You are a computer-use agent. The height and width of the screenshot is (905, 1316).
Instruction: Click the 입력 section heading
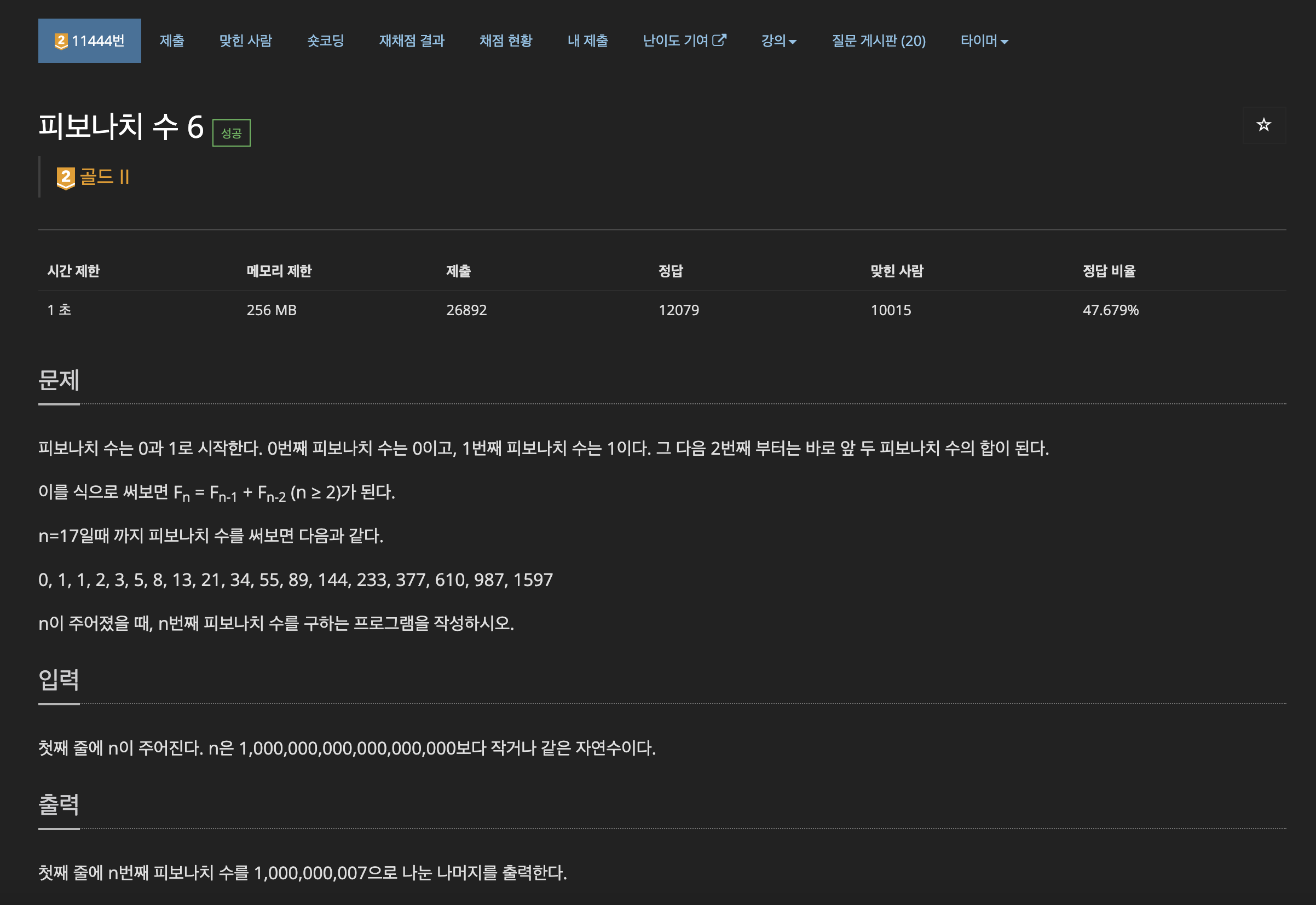[x=59, y=680]
